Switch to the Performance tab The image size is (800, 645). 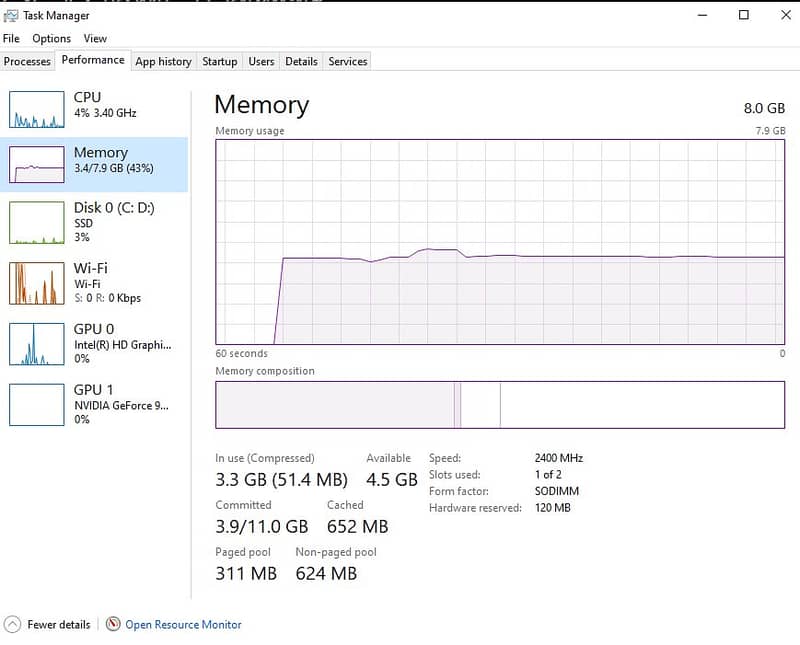[x=93, y=60]
